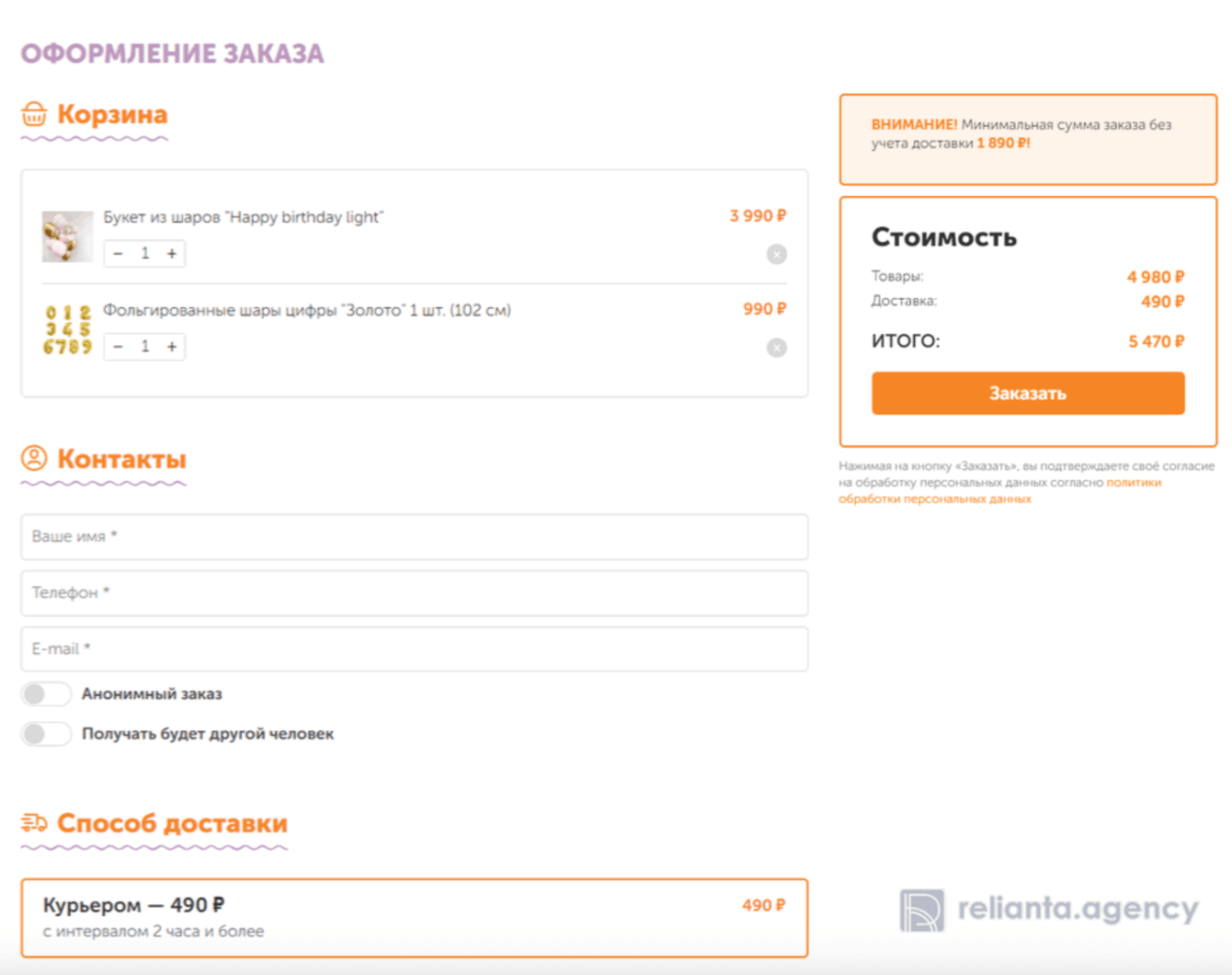
Task: Decrease quantity of gold digit balloons
Action: coord(118,347)
